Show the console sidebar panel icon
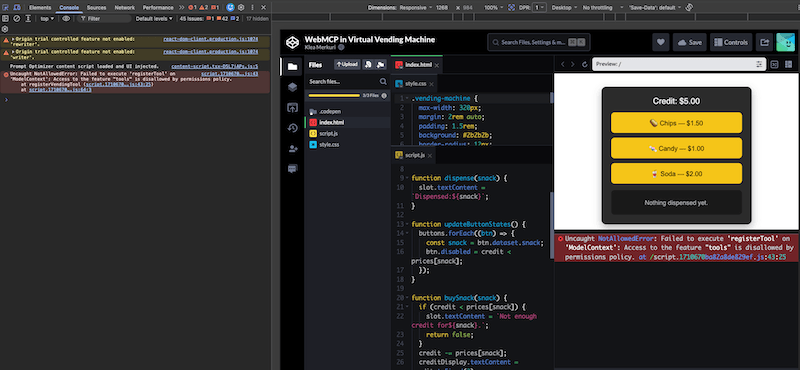Screen dimensions: 800x370 point(6,18)
